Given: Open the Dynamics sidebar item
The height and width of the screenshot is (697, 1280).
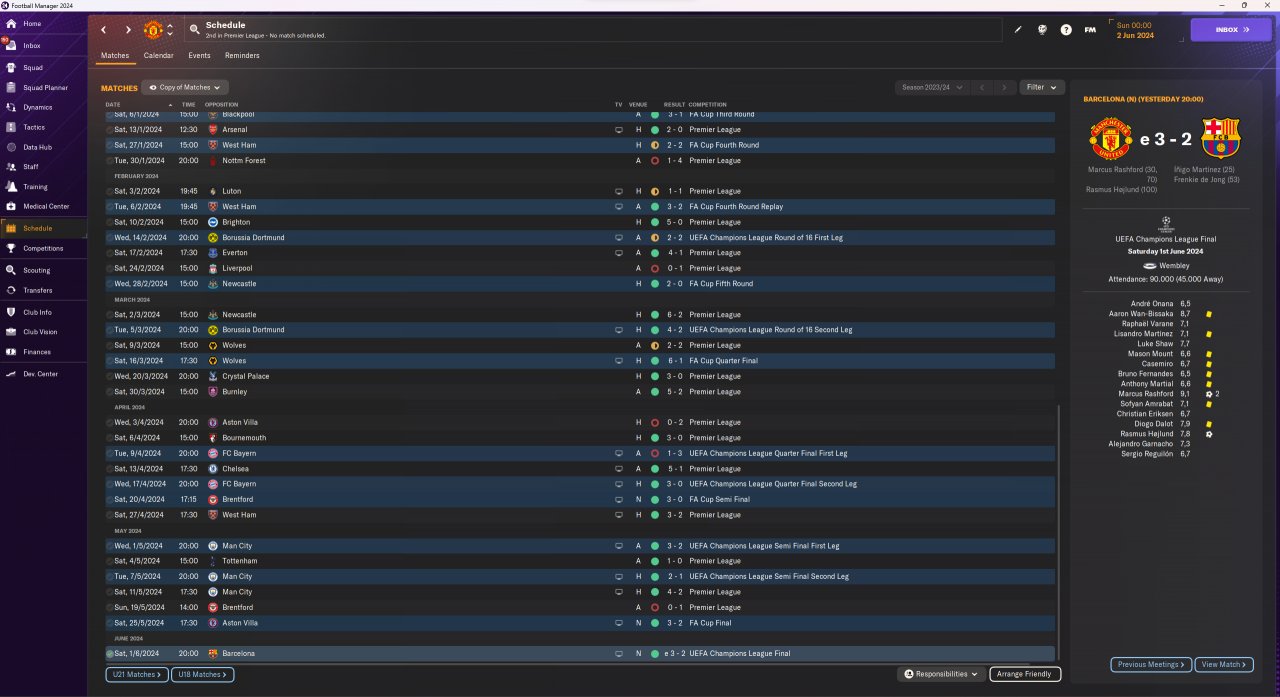Looking at the screenshot, I should pos(37,107).
